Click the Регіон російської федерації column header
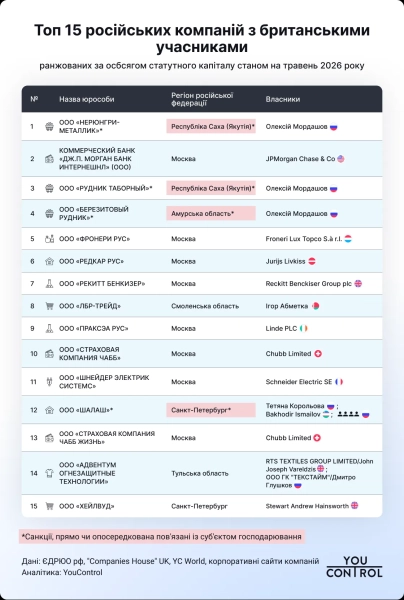This screenshot has height=600, width=404. (x=202, y=99)
